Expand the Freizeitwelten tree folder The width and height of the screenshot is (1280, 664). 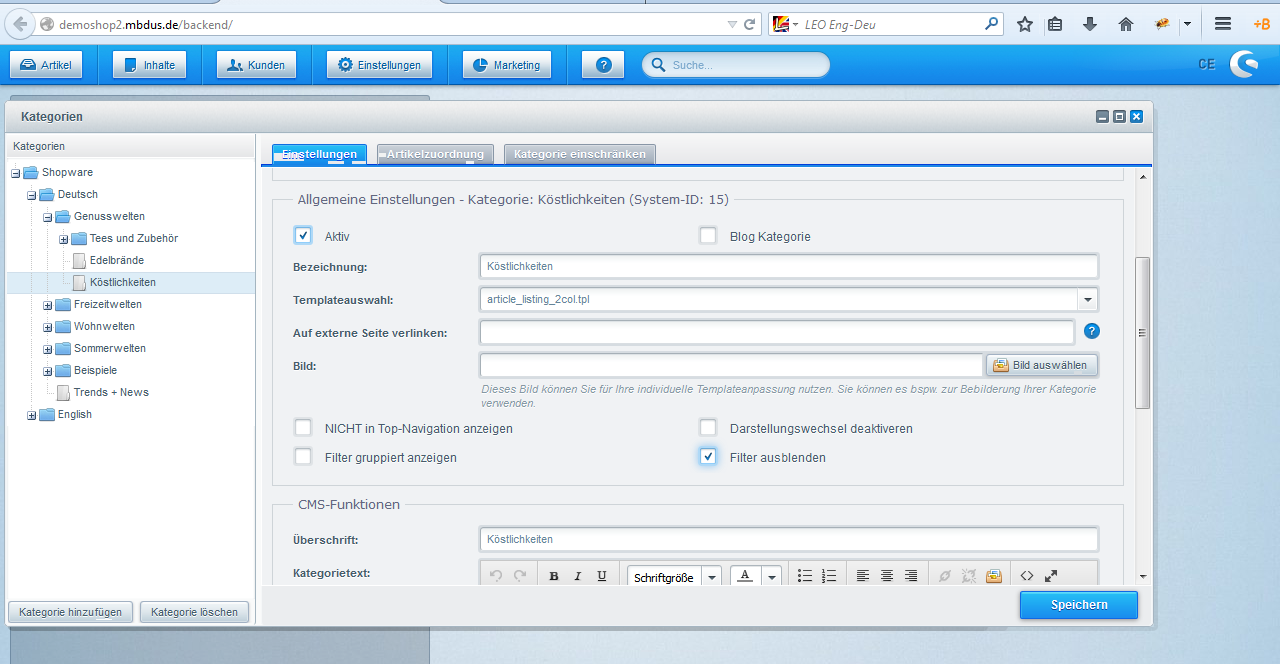[x=47, y=305]
